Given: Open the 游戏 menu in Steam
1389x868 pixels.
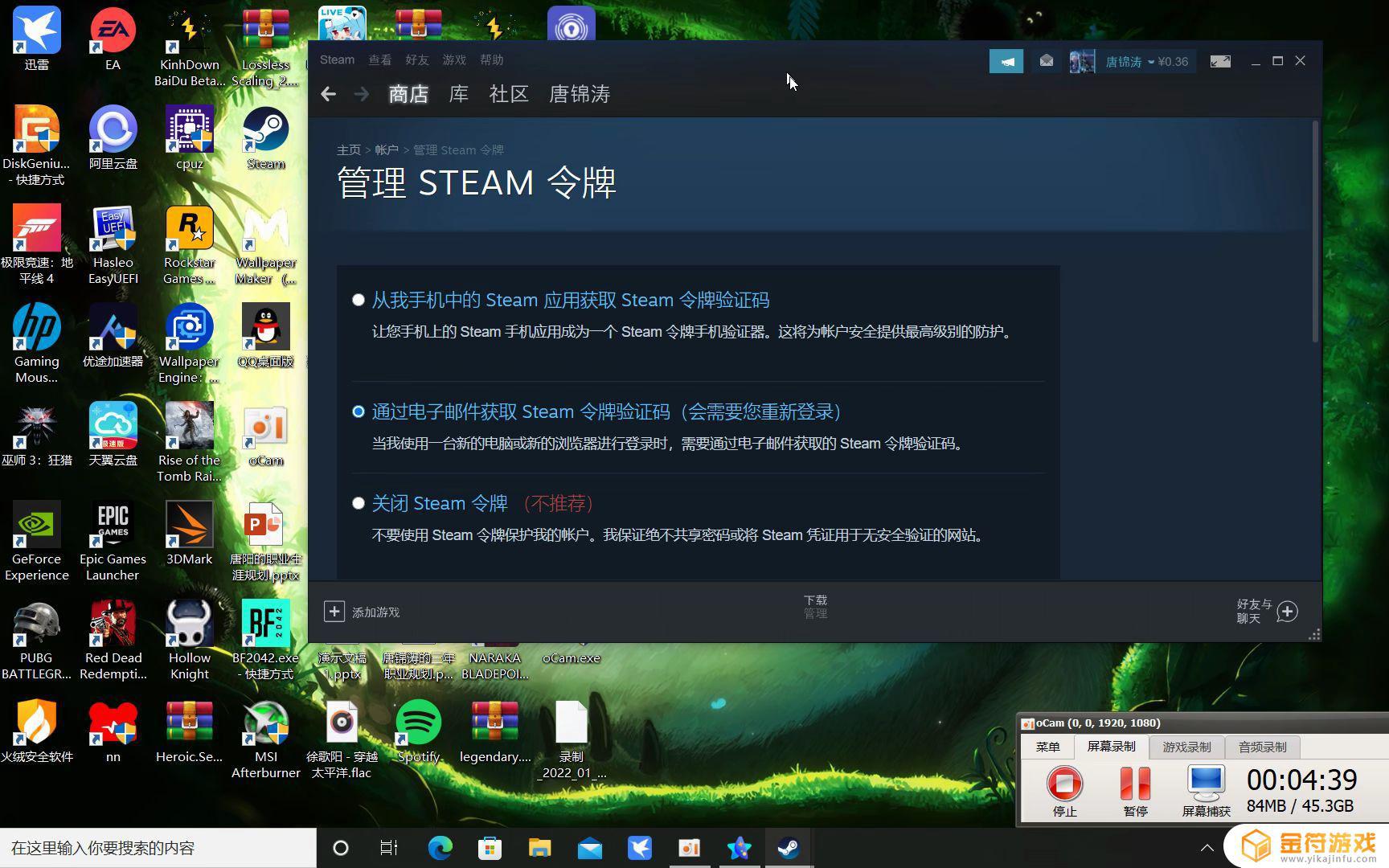Looking at the screenshot, I should point(454,60).
